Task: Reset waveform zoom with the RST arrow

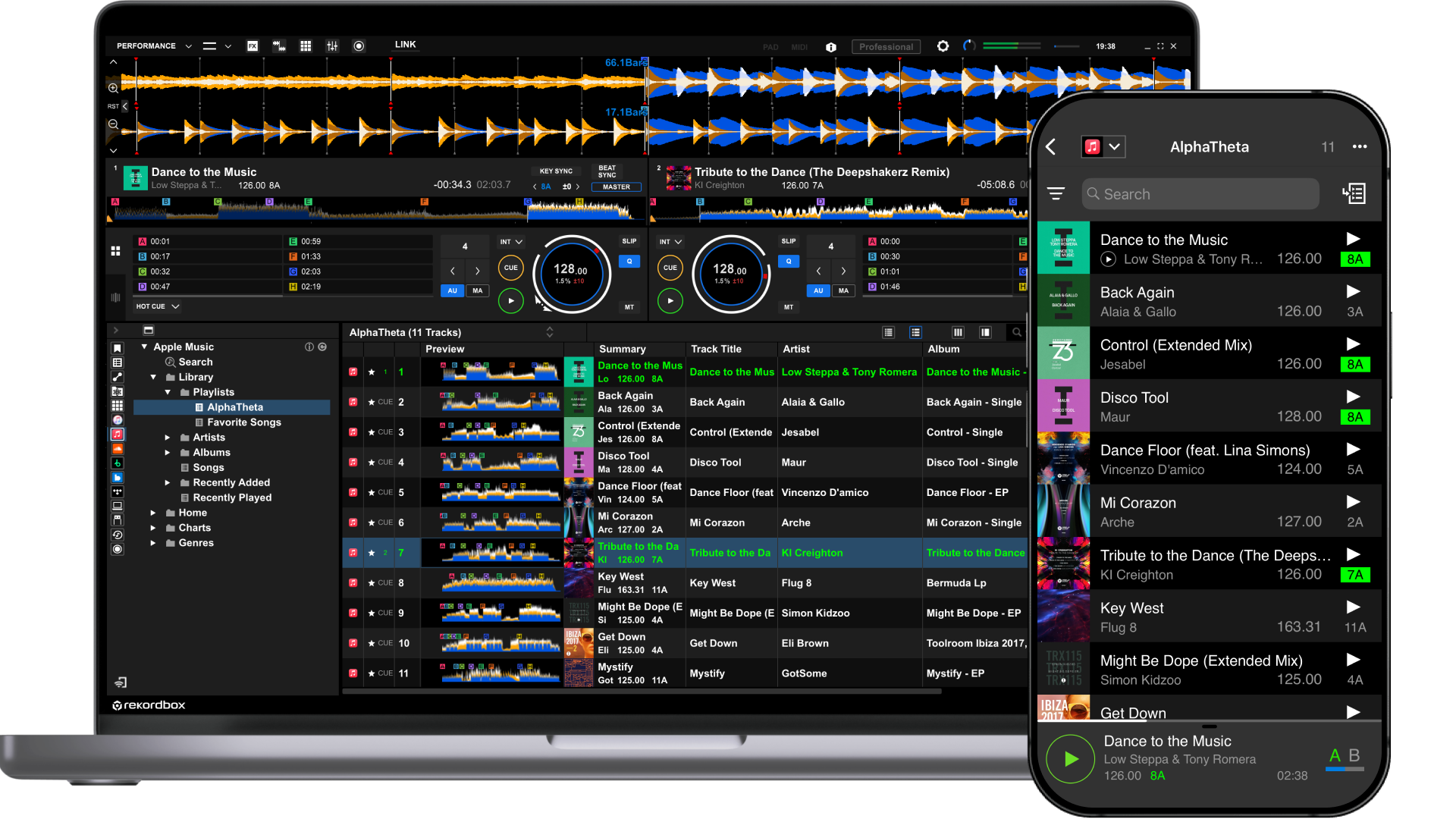Action: [124, 106]
